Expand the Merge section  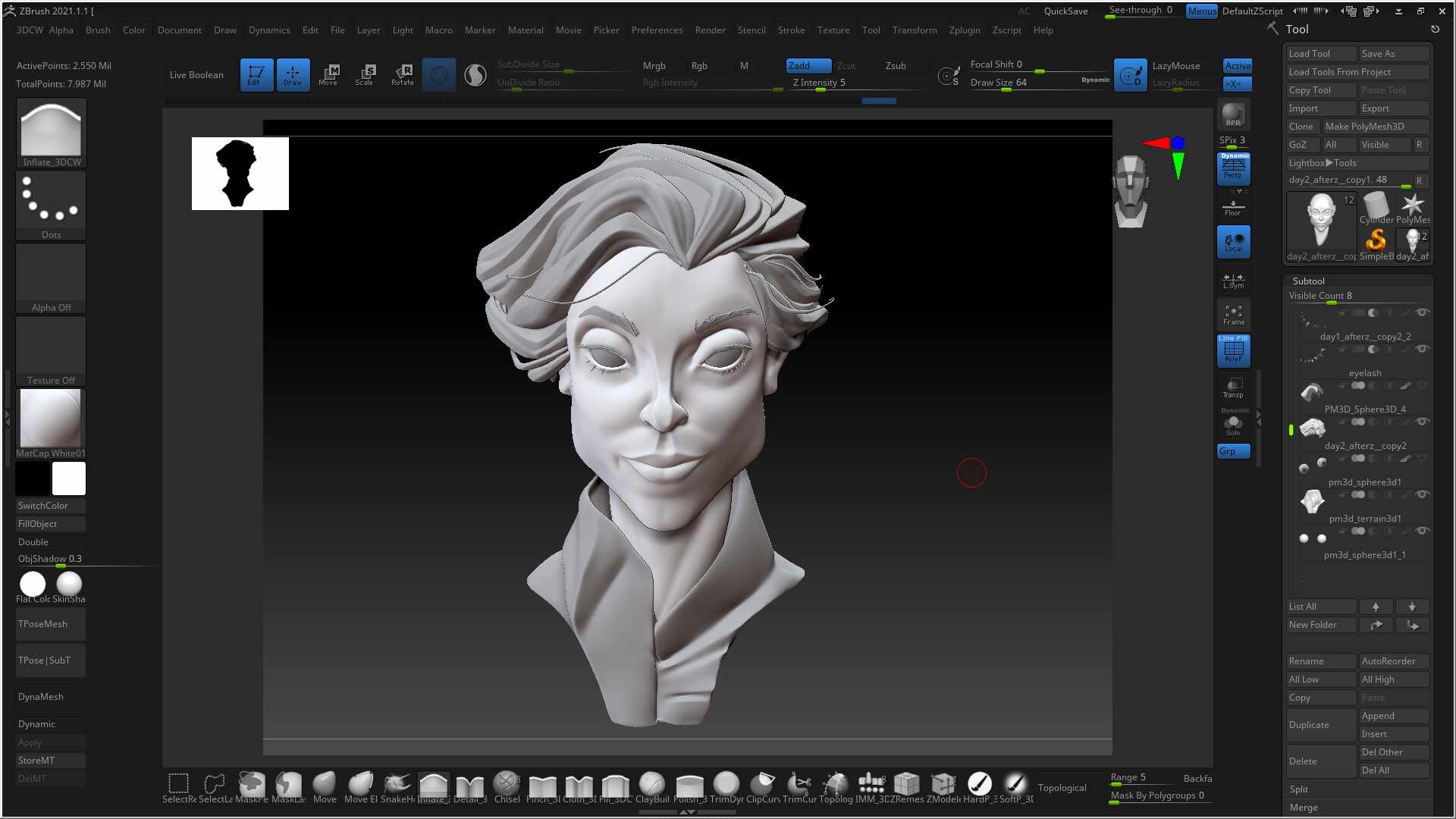click(x=1358, y=807)
